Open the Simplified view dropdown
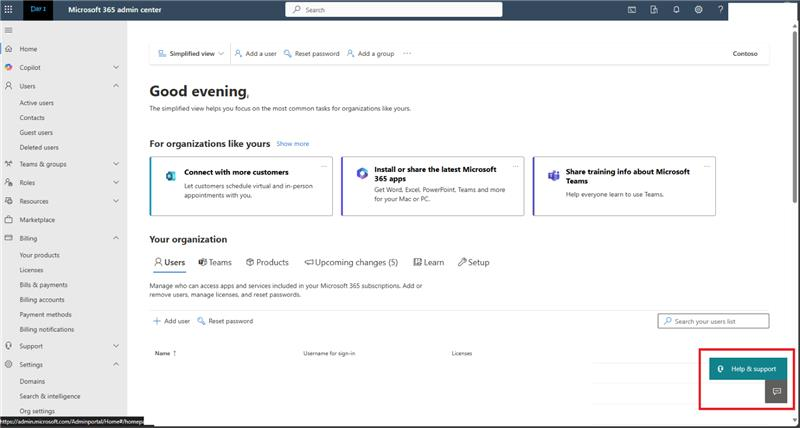The image size is (800, 428). pyautogui.click(x=191, y=54)
